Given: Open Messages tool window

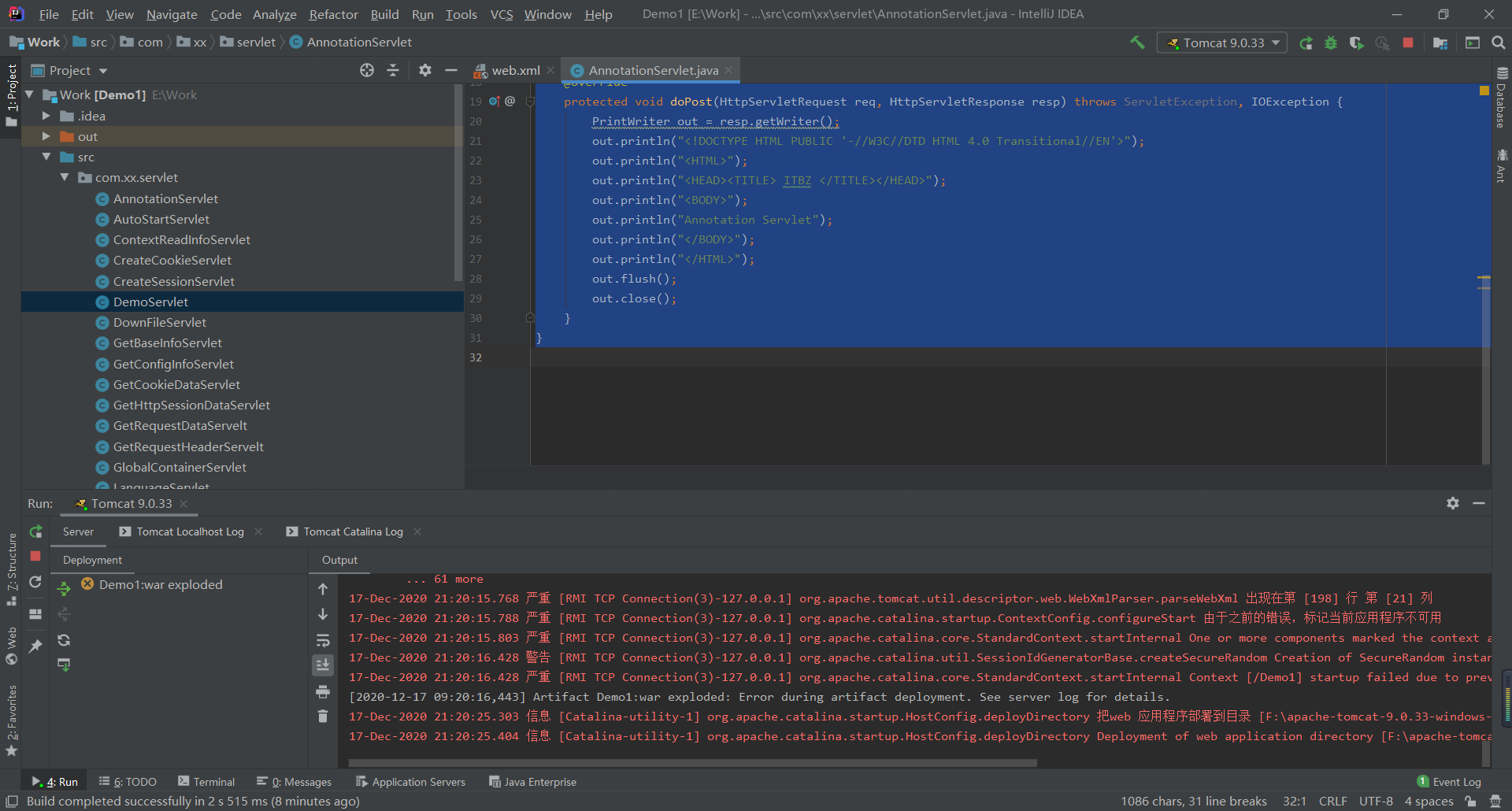Looking at the screenshot, I should point(294,781).
